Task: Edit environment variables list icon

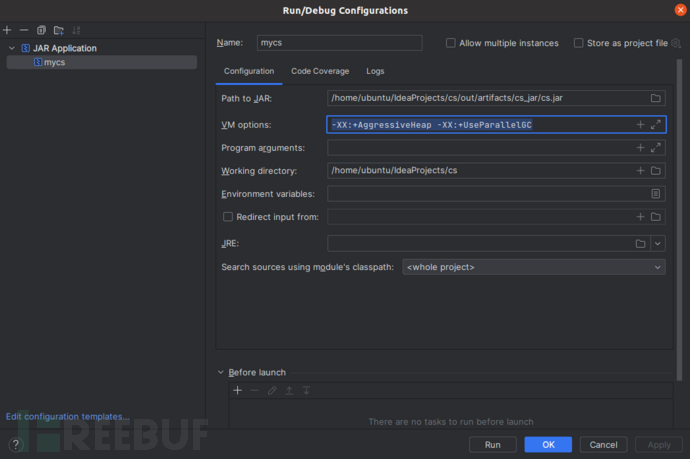Action: coord(656,193)
